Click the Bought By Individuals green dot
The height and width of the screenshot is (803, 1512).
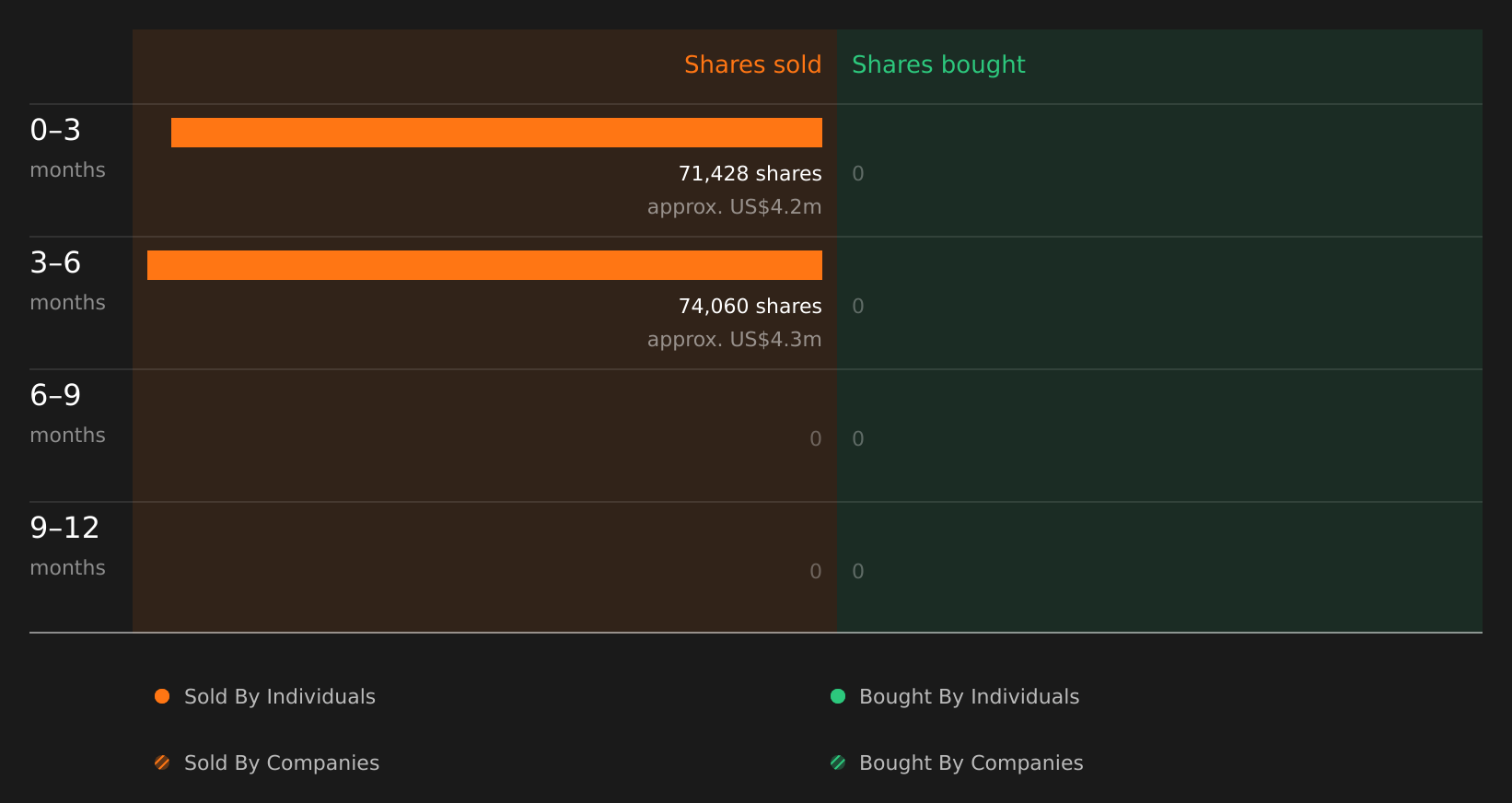(838, 696)
